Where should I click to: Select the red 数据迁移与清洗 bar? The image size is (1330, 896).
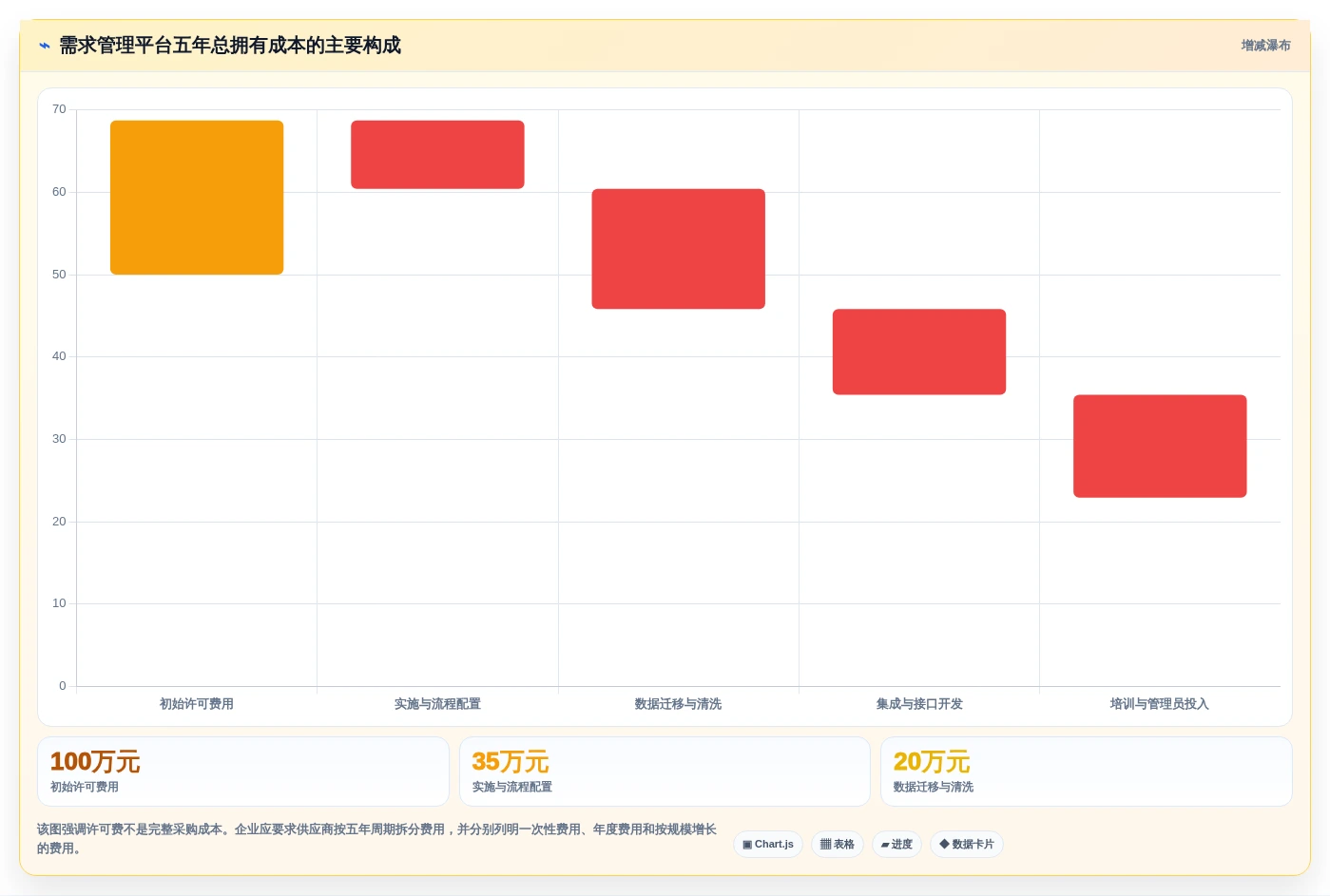pyautogui.click(x=679, y=249)
